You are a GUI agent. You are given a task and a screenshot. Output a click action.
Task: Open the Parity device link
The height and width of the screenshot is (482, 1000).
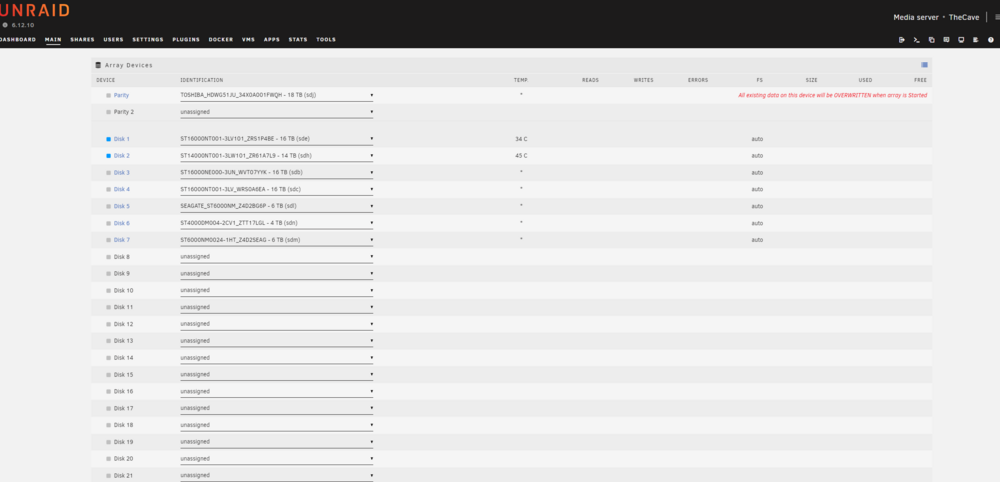(x=121, y=96)
